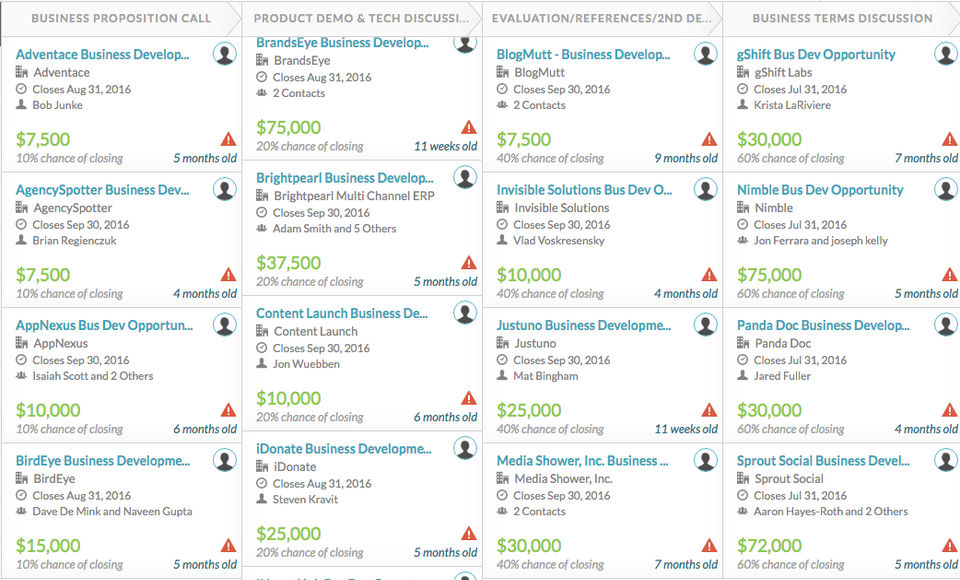The image size is (960, 580).
Task: Select the Business Terms Discussion stage
Action: [x=842, y=18]
